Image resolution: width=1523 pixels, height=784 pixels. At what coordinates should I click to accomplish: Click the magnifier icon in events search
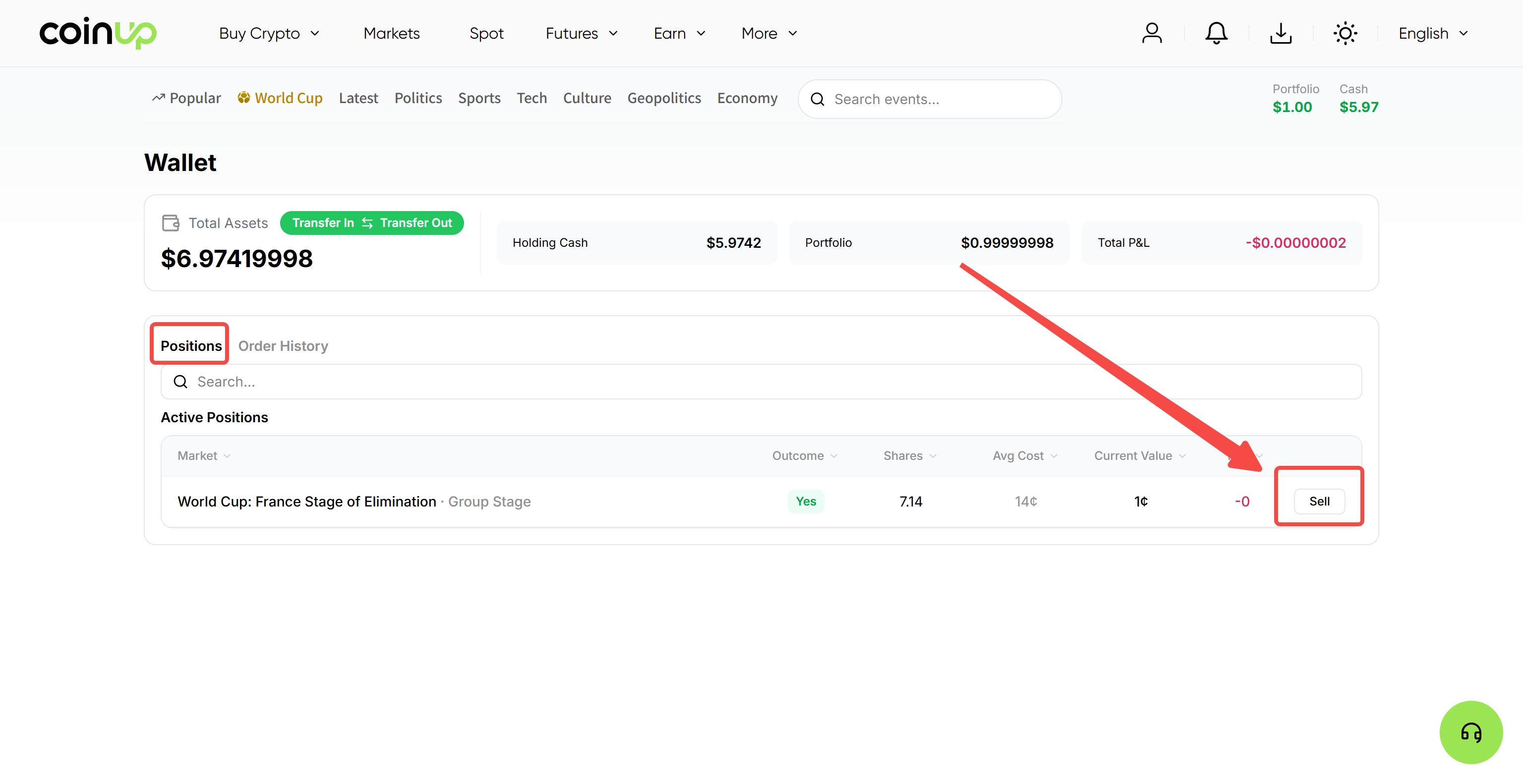[x=817, y=99]
